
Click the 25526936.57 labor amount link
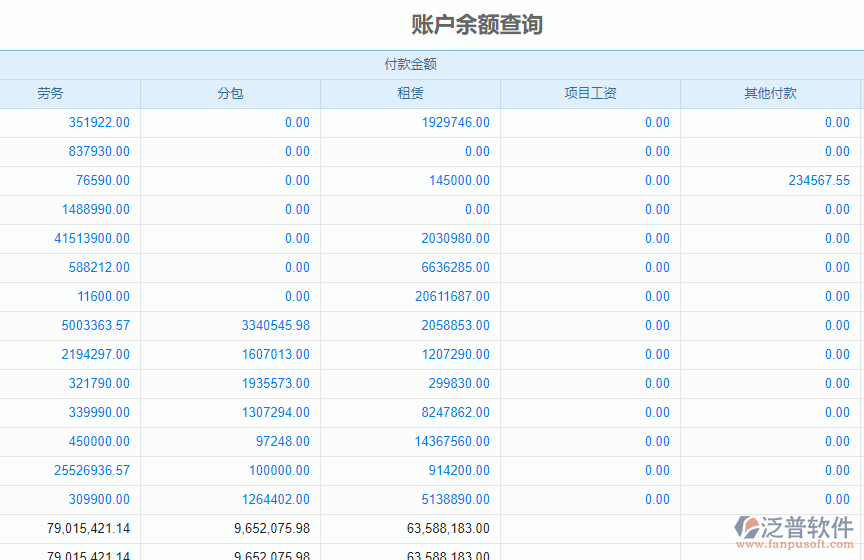pyautogui.click(x=92, y=471)
